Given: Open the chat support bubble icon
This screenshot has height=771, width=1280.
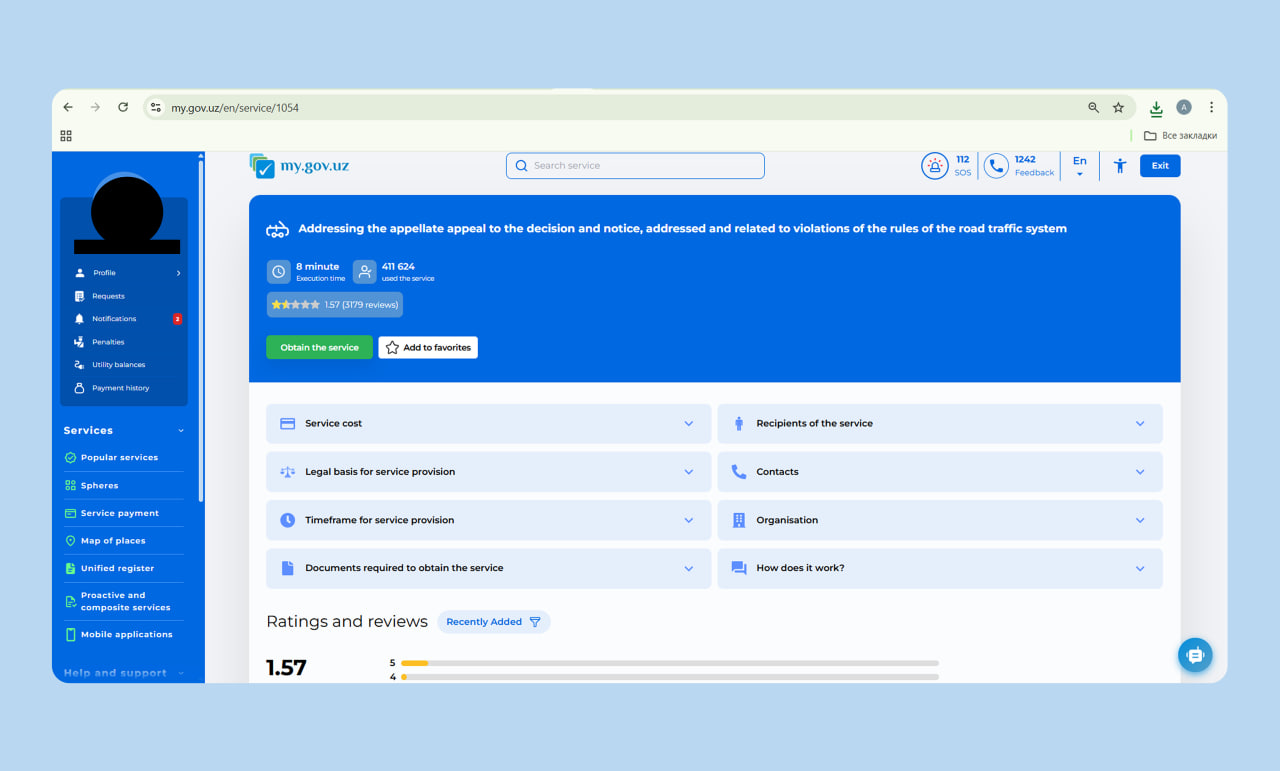Looking at the screenshot, I should [x=1195, y=655].
